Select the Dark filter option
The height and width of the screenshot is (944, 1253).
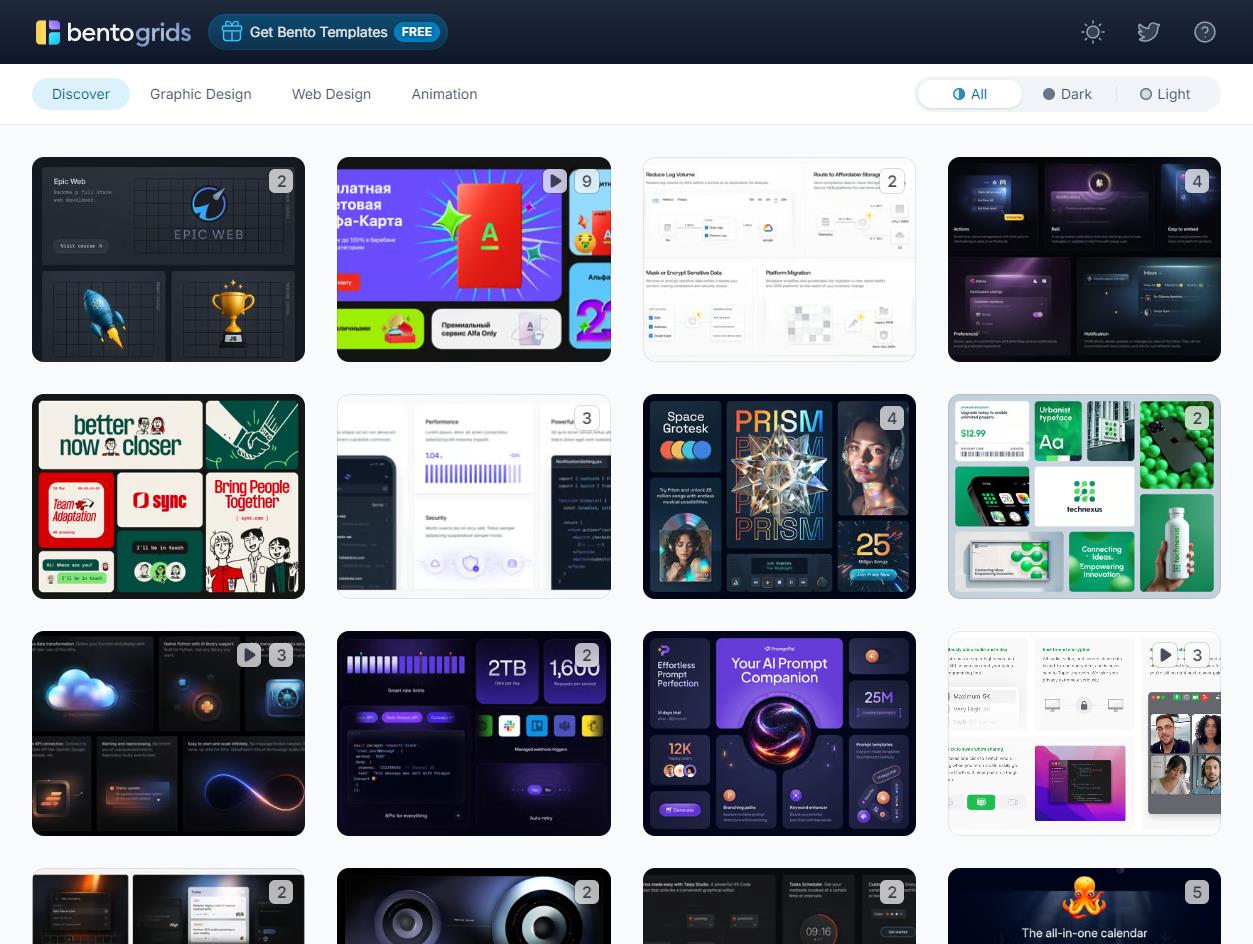(x=1067, y=94)
